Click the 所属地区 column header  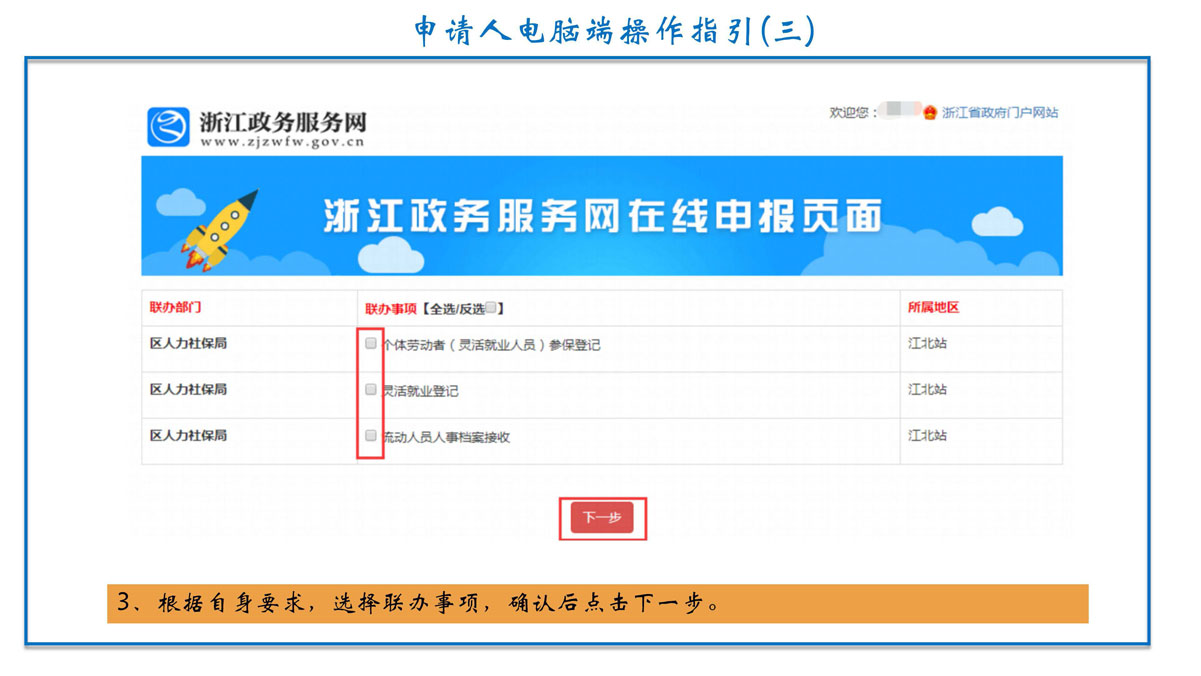pos(933,308)
